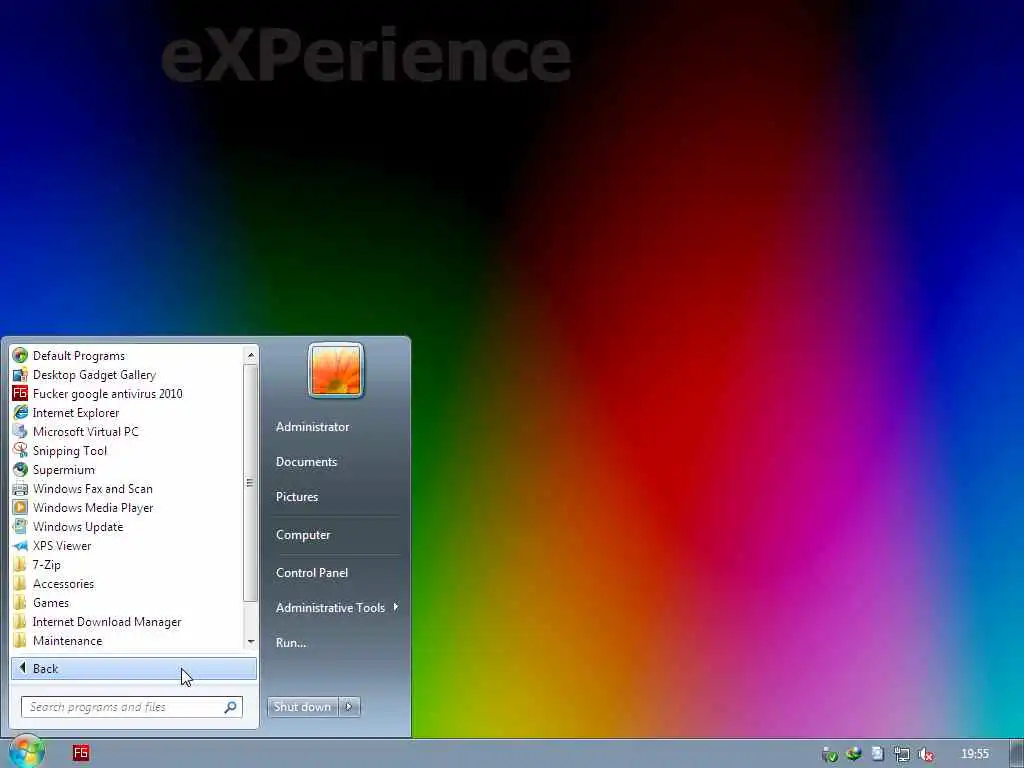Open the Run... dialog
This screenshot has width=1024, height=768.
point(291,643)
